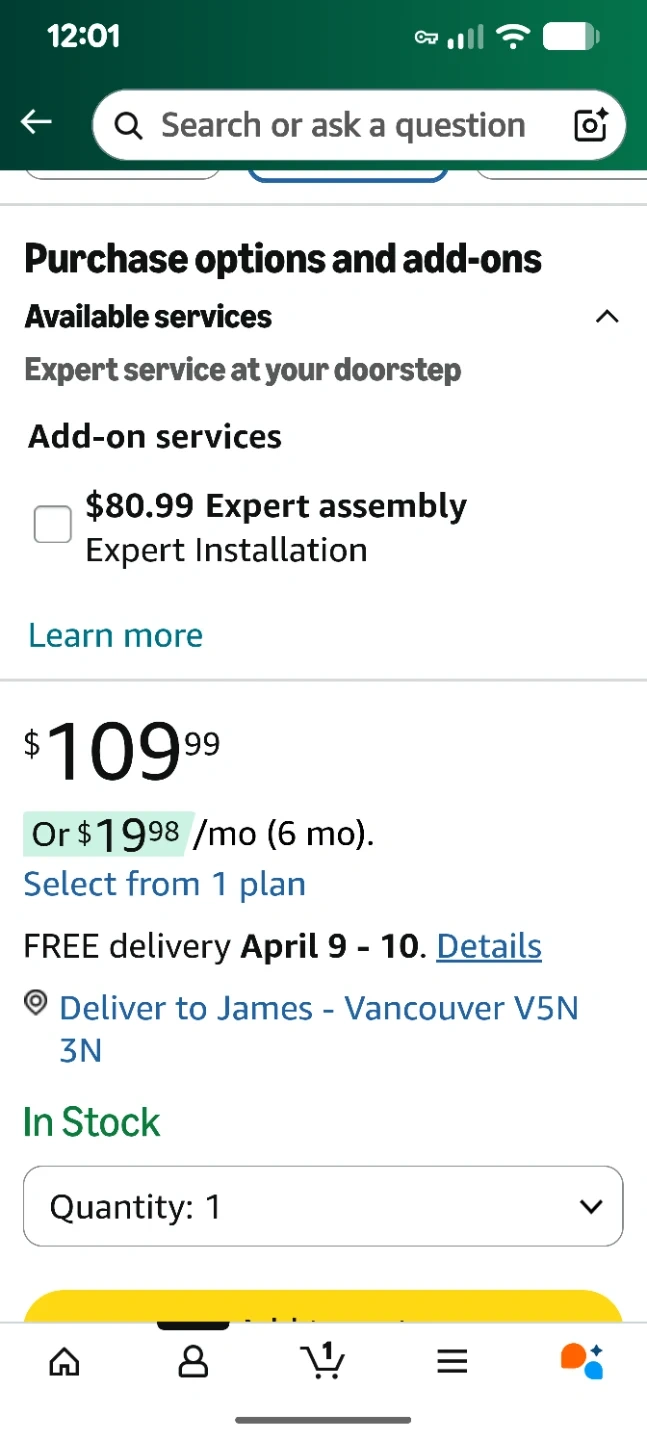Tap Select from 1 plan
The height and width of the screenshot is (1440, 647).
click(165, 884)
